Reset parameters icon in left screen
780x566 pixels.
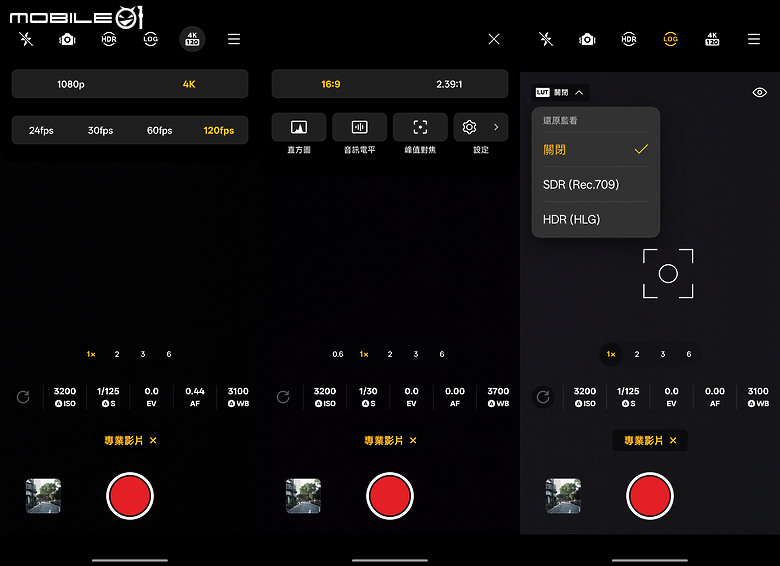23,397
